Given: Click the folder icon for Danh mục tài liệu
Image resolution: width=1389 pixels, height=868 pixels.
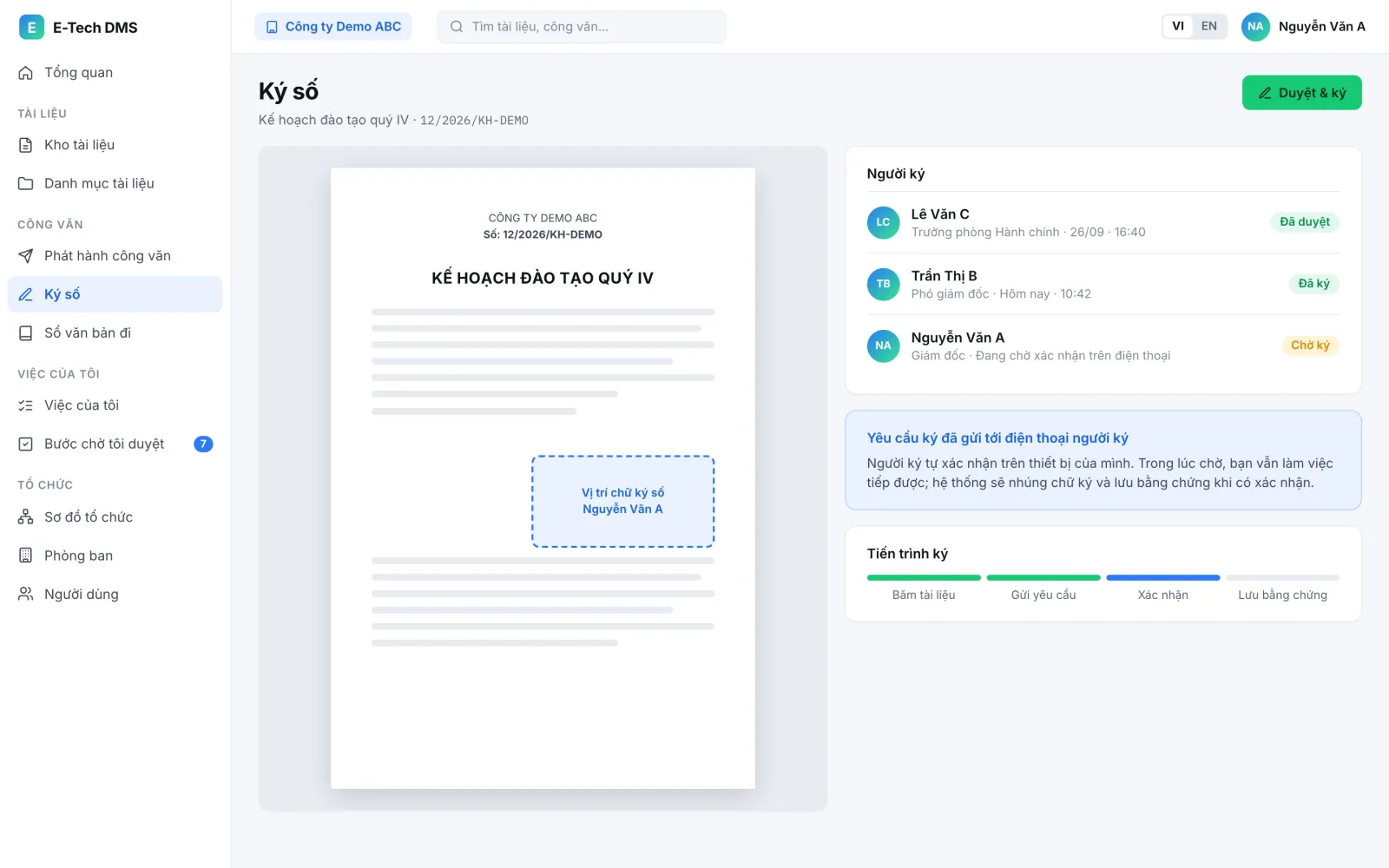Looking at the screenshot, I should [26, 184].
